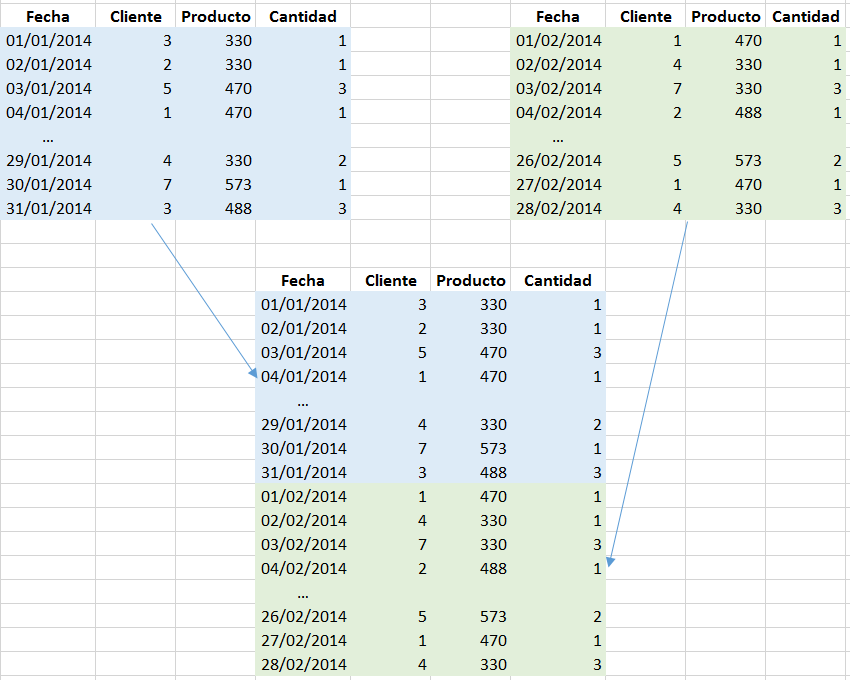The width and height of the screenshot is (850, 680).
Task: Select the date cell 01/01/2014 in the left table
Action: pyautogui.click(x=47, y=40)
